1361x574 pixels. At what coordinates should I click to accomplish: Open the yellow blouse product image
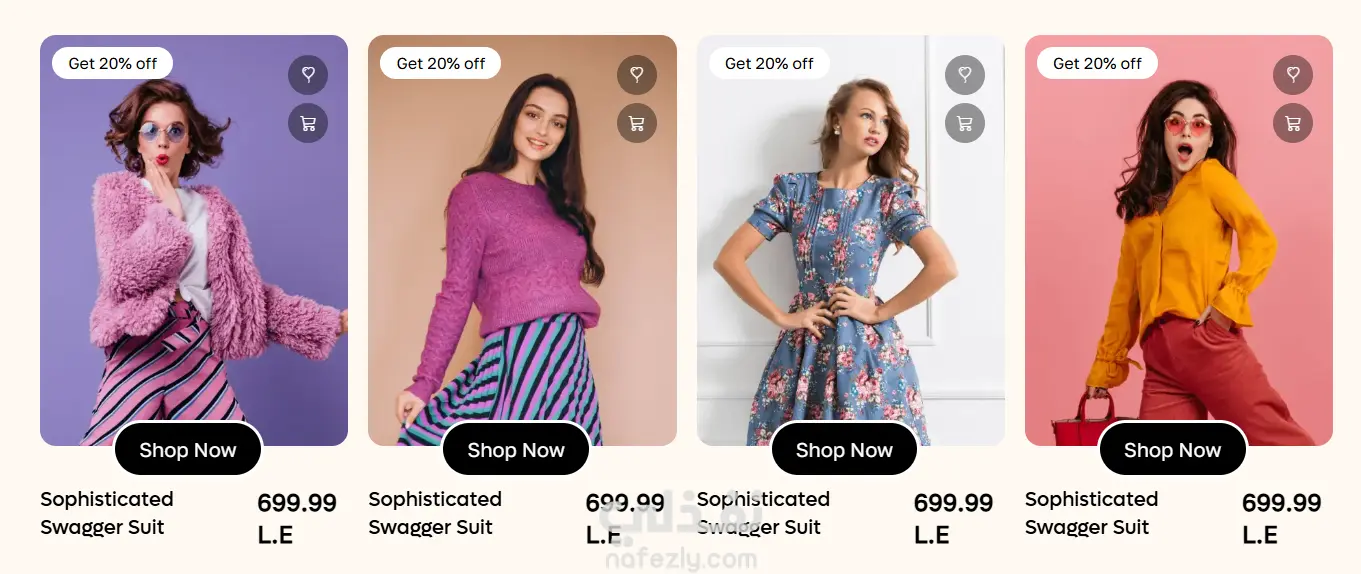click(1179, 260)
